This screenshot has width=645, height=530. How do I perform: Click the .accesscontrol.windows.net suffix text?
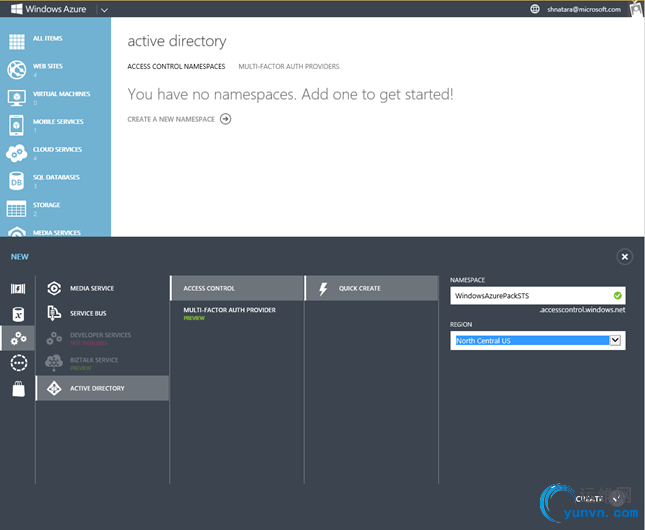pyautogui.click(x=582, y=310)
